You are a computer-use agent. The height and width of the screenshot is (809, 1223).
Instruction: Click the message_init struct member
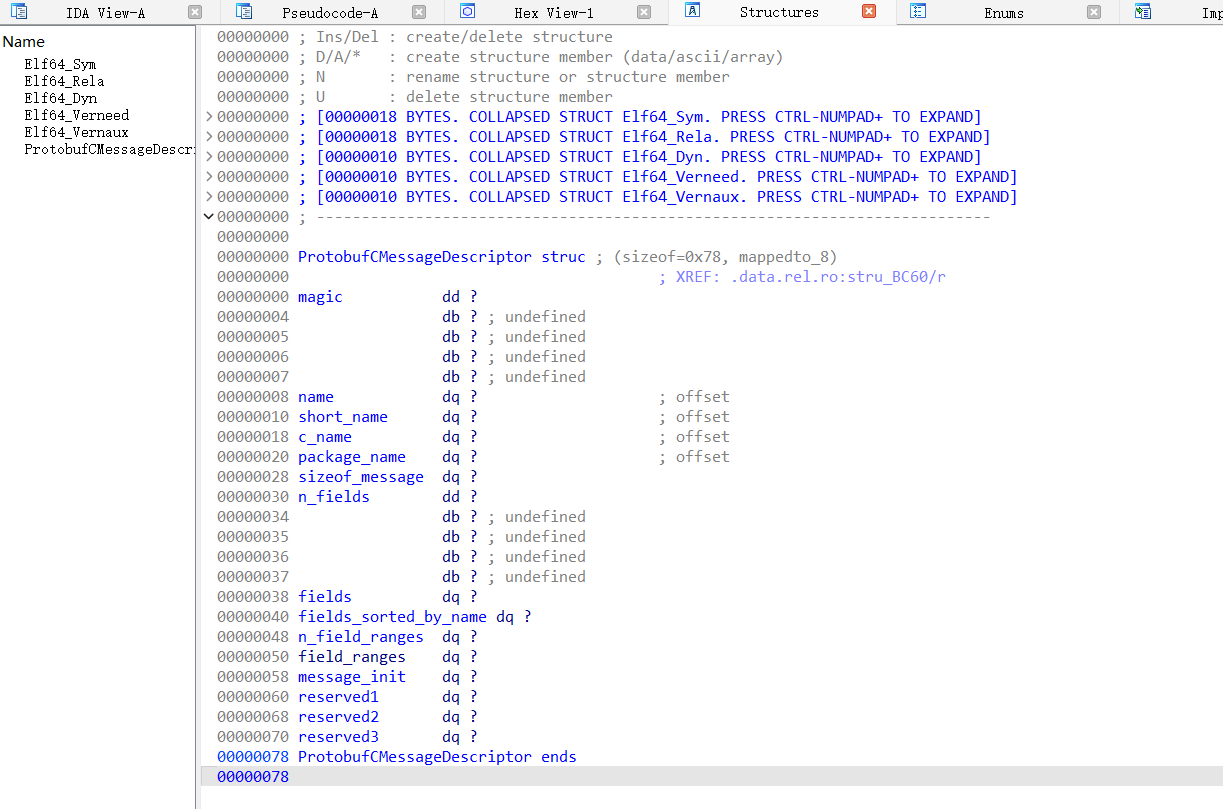(x=352, y=677)
